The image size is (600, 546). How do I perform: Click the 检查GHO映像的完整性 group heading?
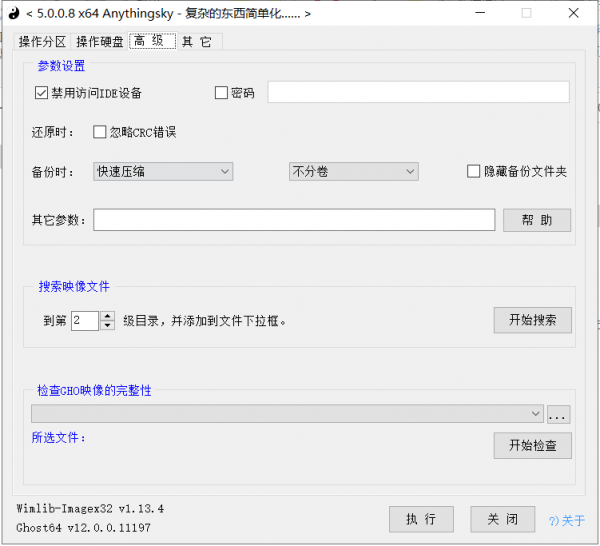[94, 390]
